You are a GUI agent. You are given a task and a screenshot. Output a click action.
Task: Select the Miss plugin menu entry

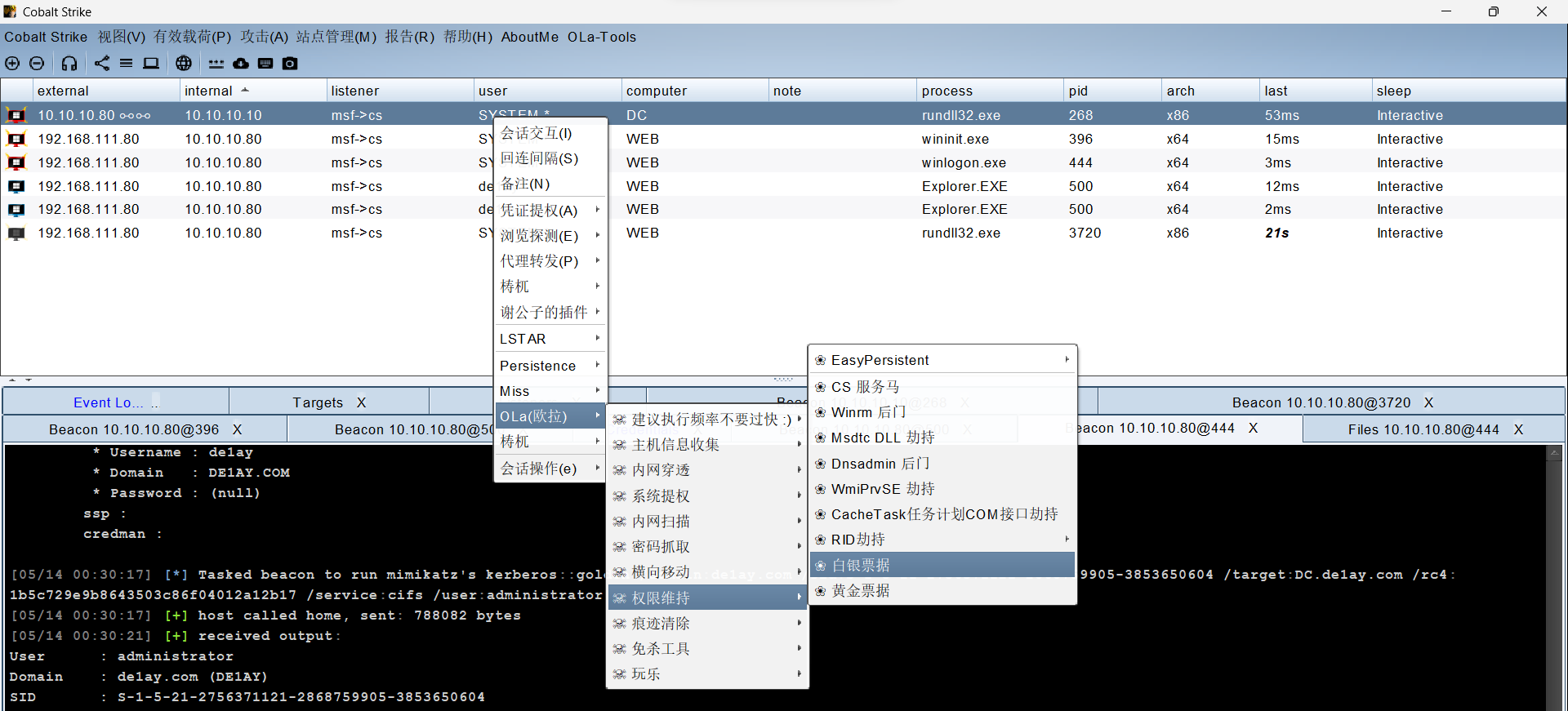[x=551, y=391]
